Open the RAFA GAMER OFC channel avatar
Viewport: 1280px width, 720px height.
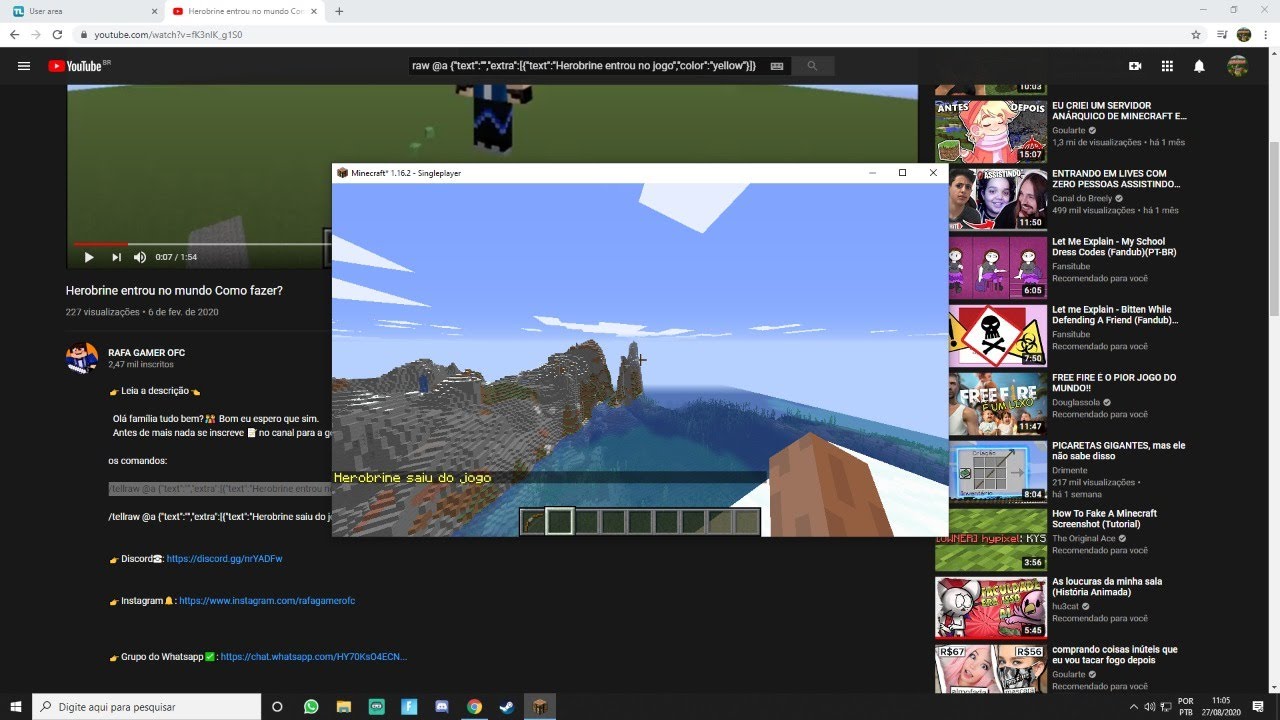pos(82,357)
